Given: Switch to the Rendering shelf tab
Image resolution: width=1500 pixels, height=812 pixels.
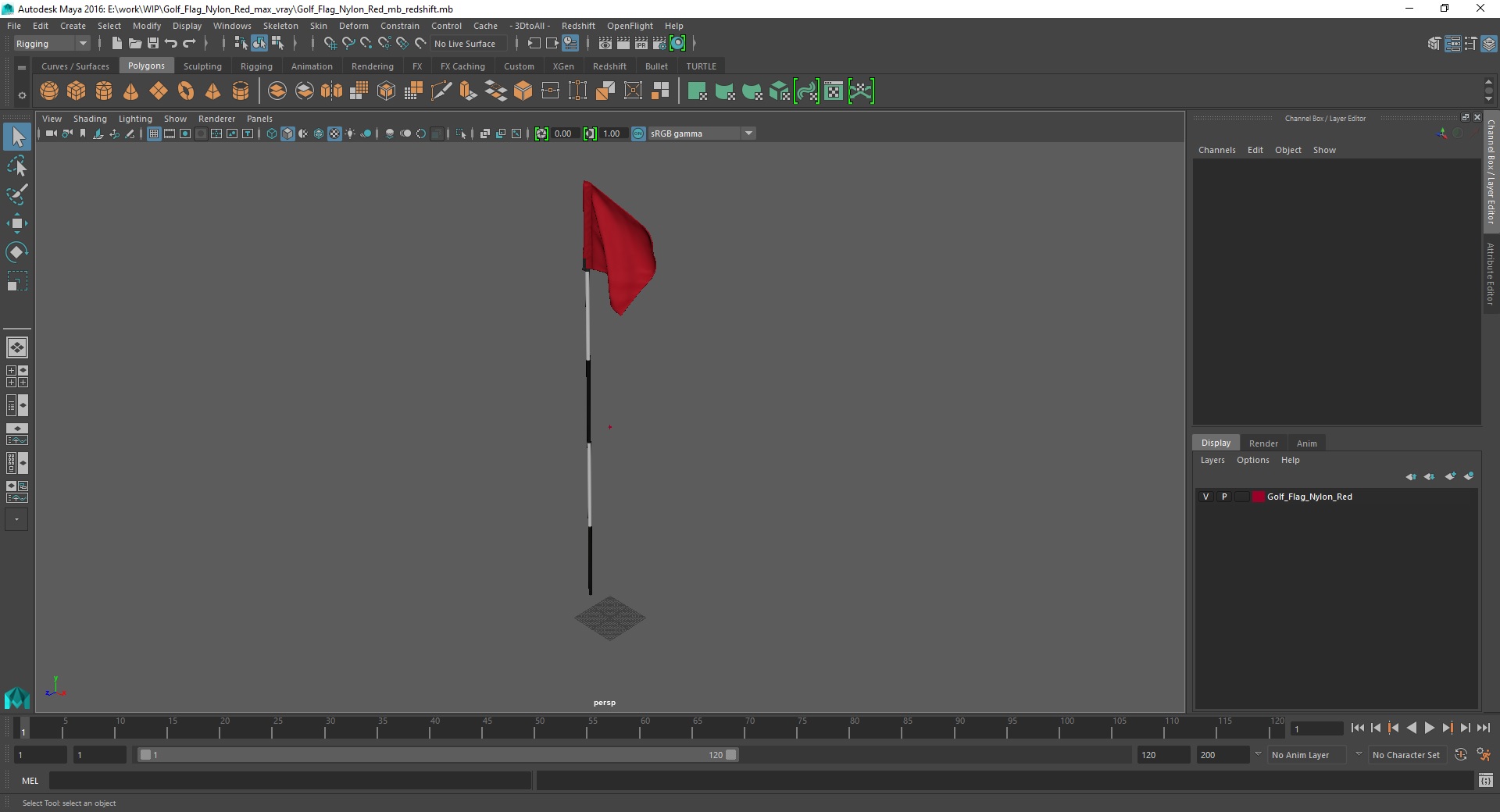Looking at the screenshot, I should (372, 66).
